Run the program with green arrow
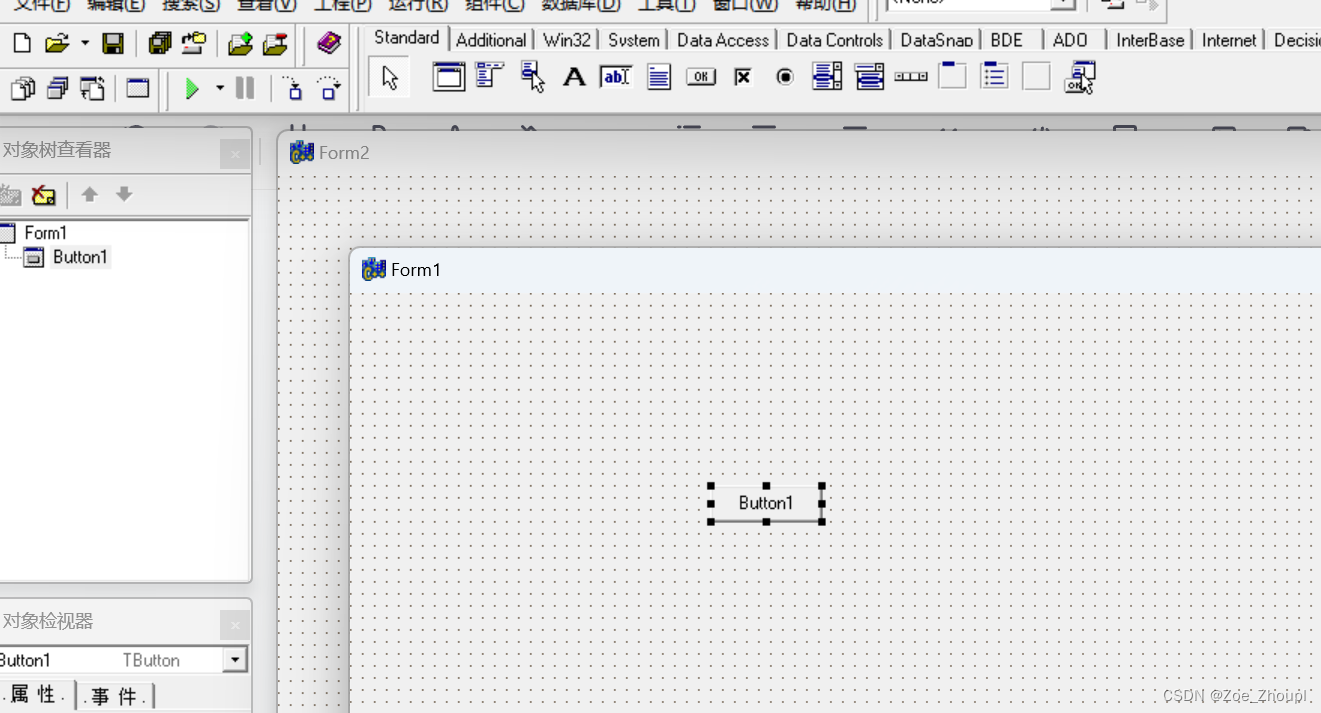1321x713 pixels. [193, 89]
